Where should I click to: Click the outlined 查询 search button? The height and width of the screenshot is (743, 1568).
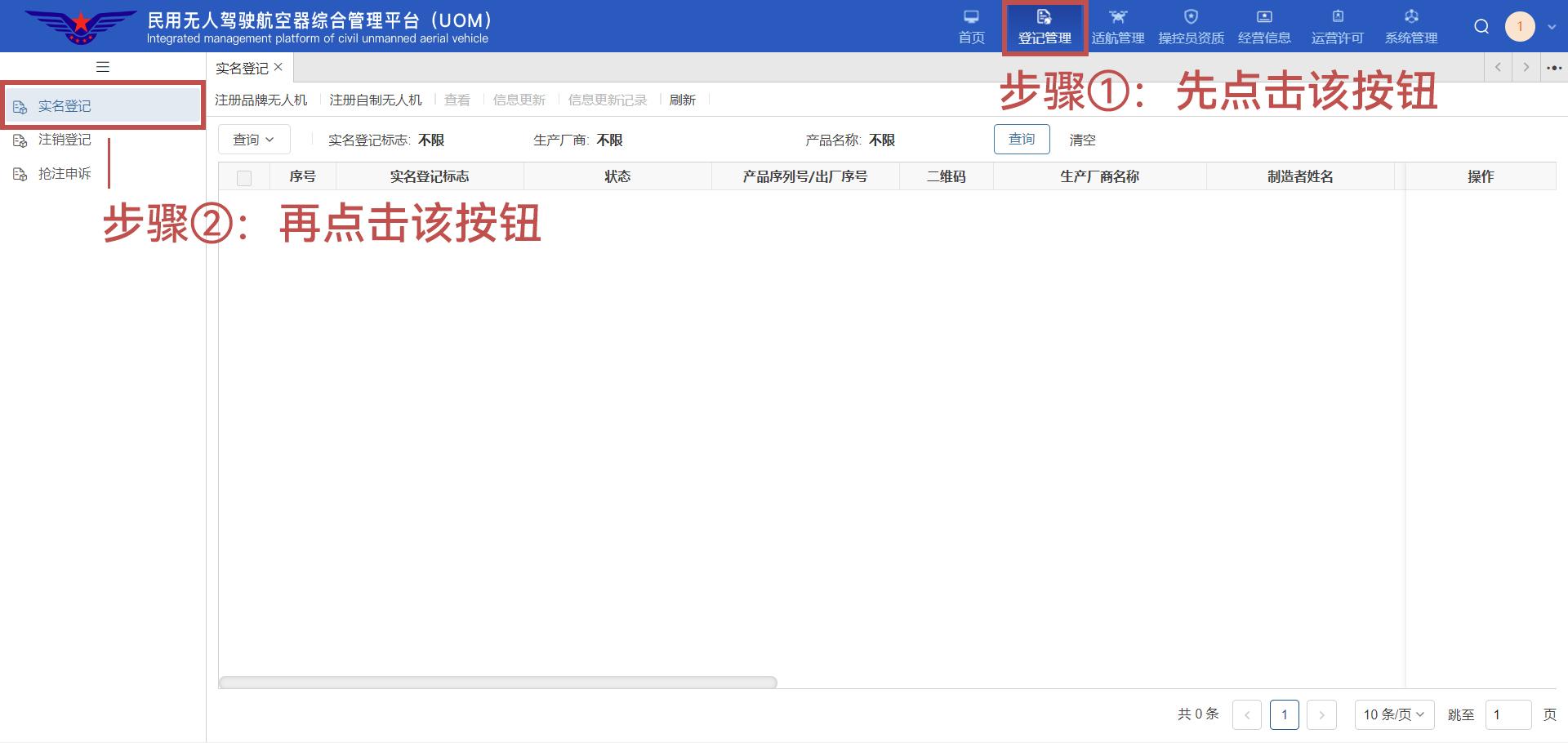[x=1021, y=140]
